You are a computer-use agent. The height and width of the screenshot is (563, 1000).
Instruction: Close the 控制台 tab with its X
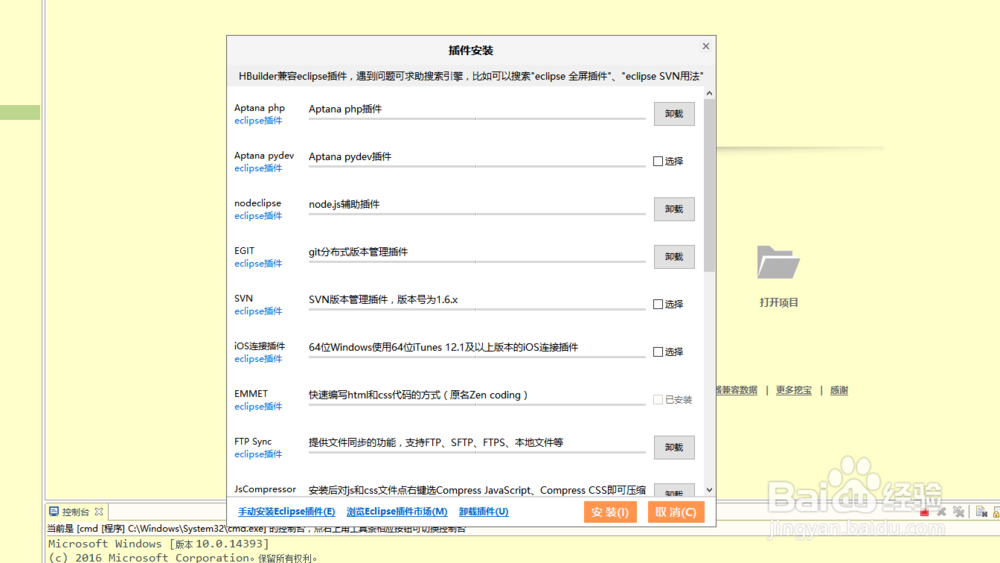pos(99,511)
